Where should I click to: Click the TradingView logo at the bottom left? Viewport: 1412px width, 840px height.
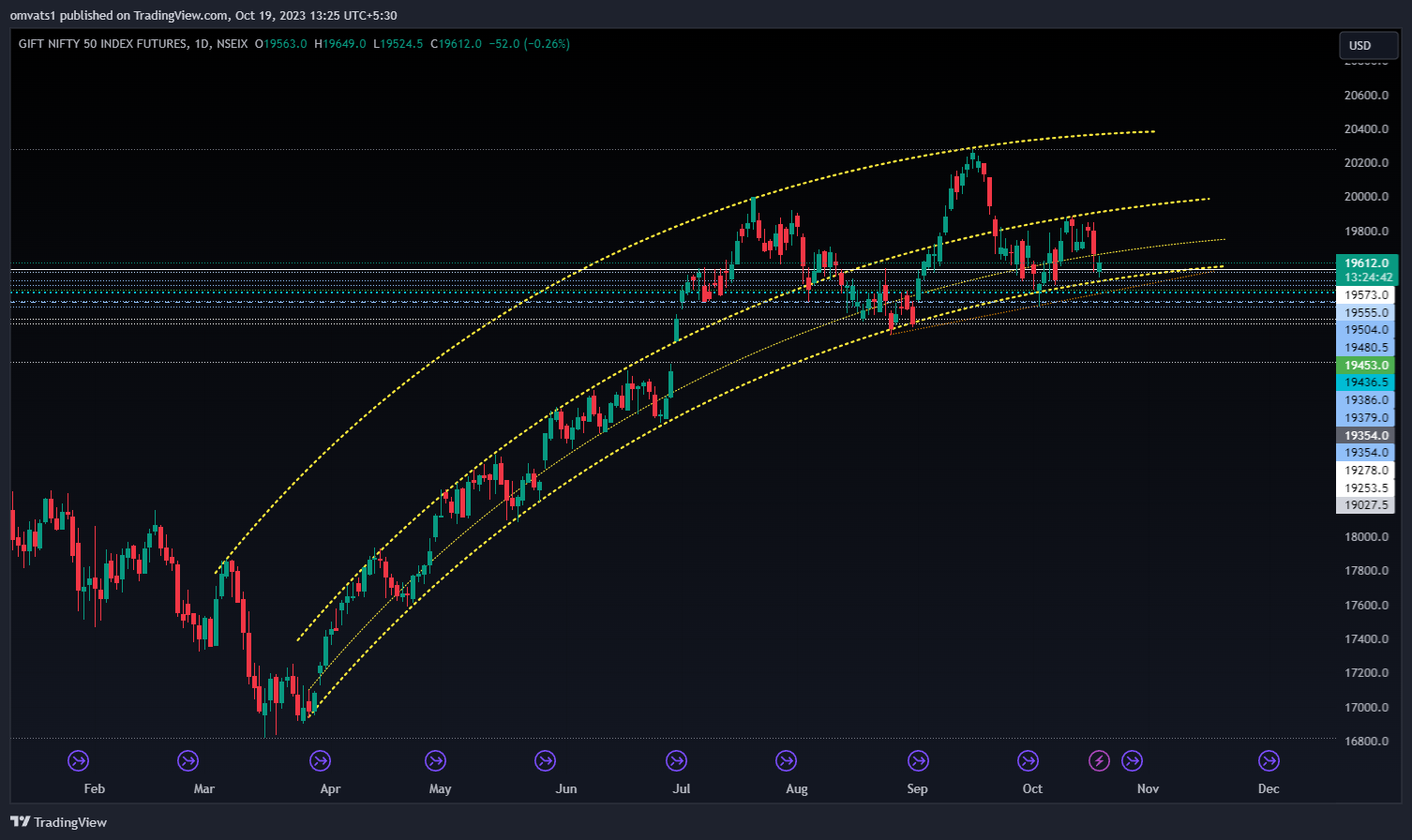[58, 822]
